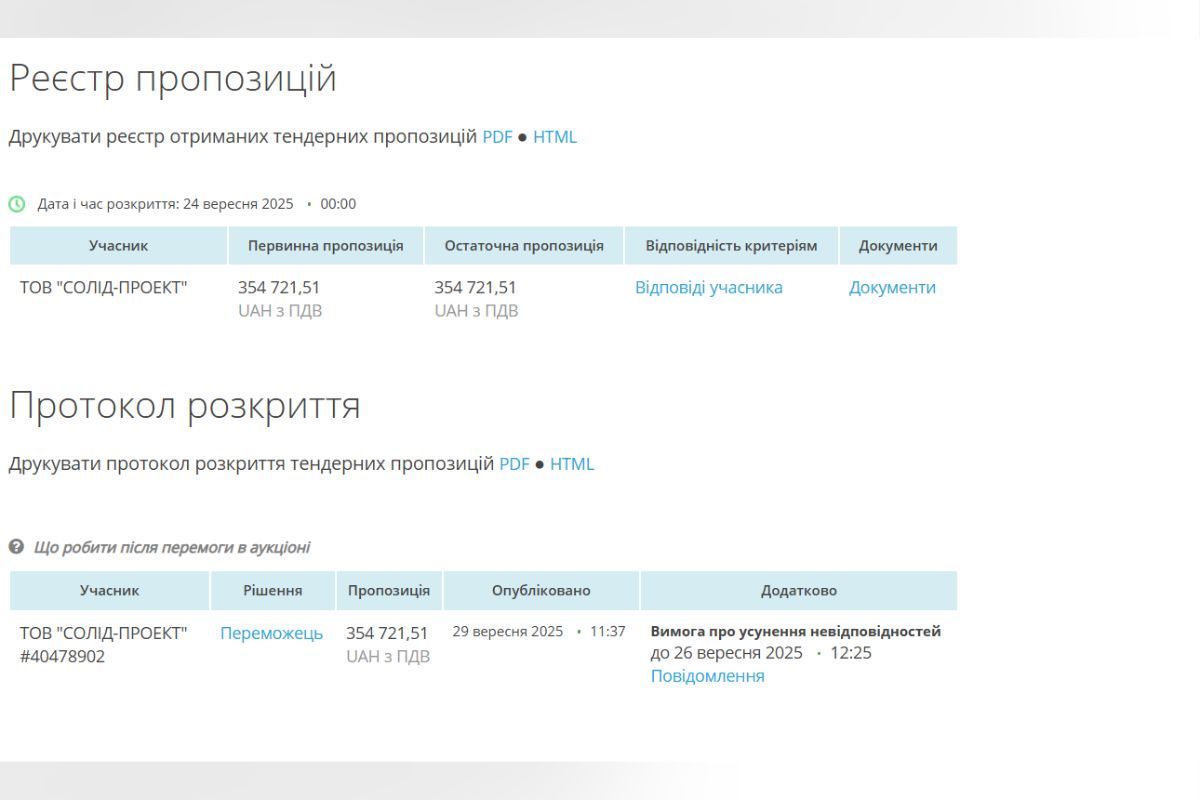Open the 'Документи' link in the СОЛІД-ПРОЕКТ row
This screenshot has height=800, width=1200.
coord(892,288)
